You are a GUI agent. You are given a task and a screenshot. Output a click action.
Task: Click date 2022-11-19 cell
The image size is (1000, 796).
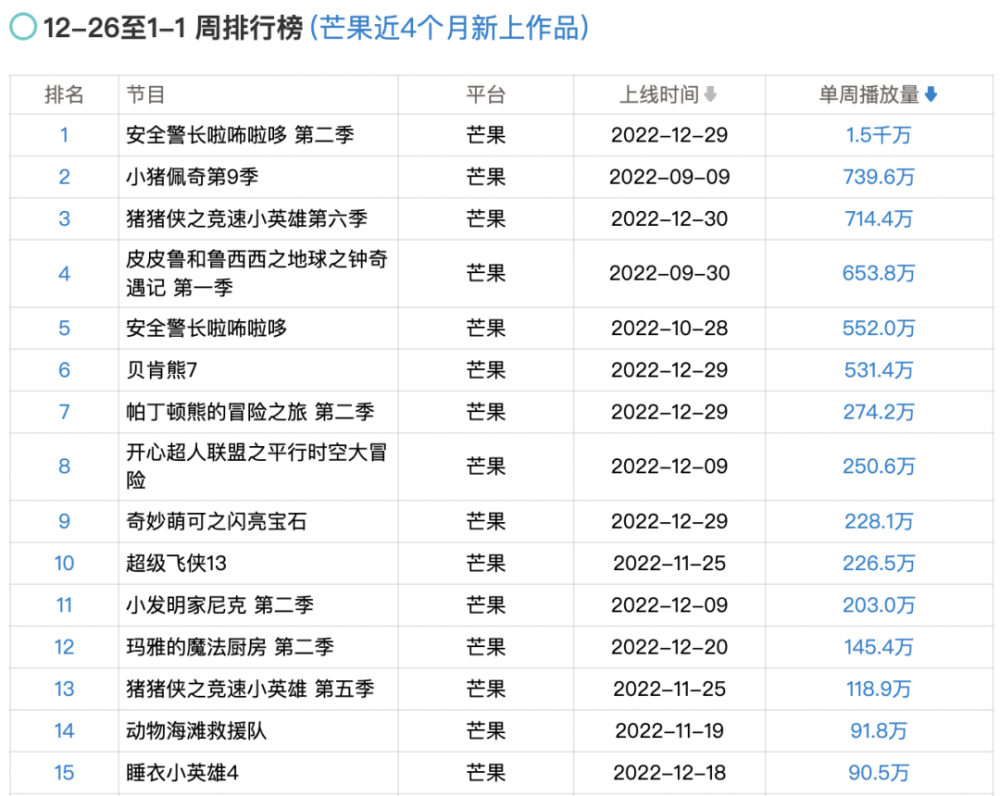(x=669, y=731)
